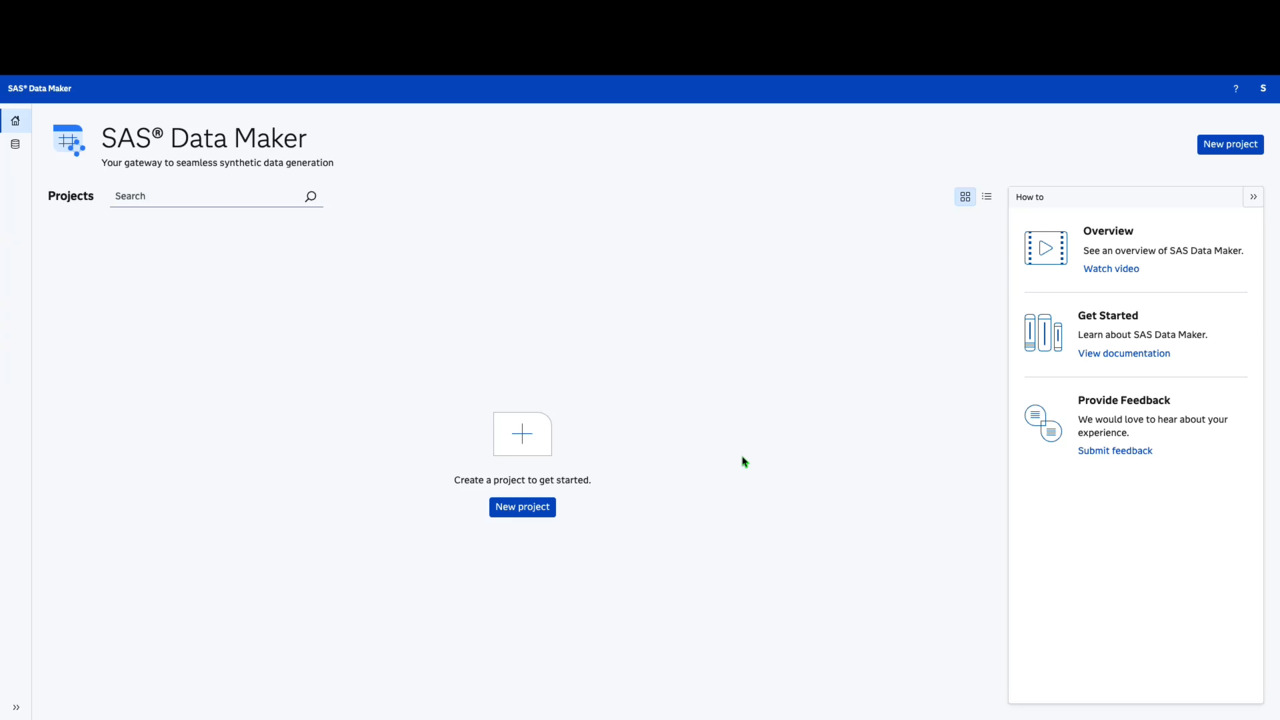Click the Overview heading text
The image size is (1280, 720).
(1108, 231)
